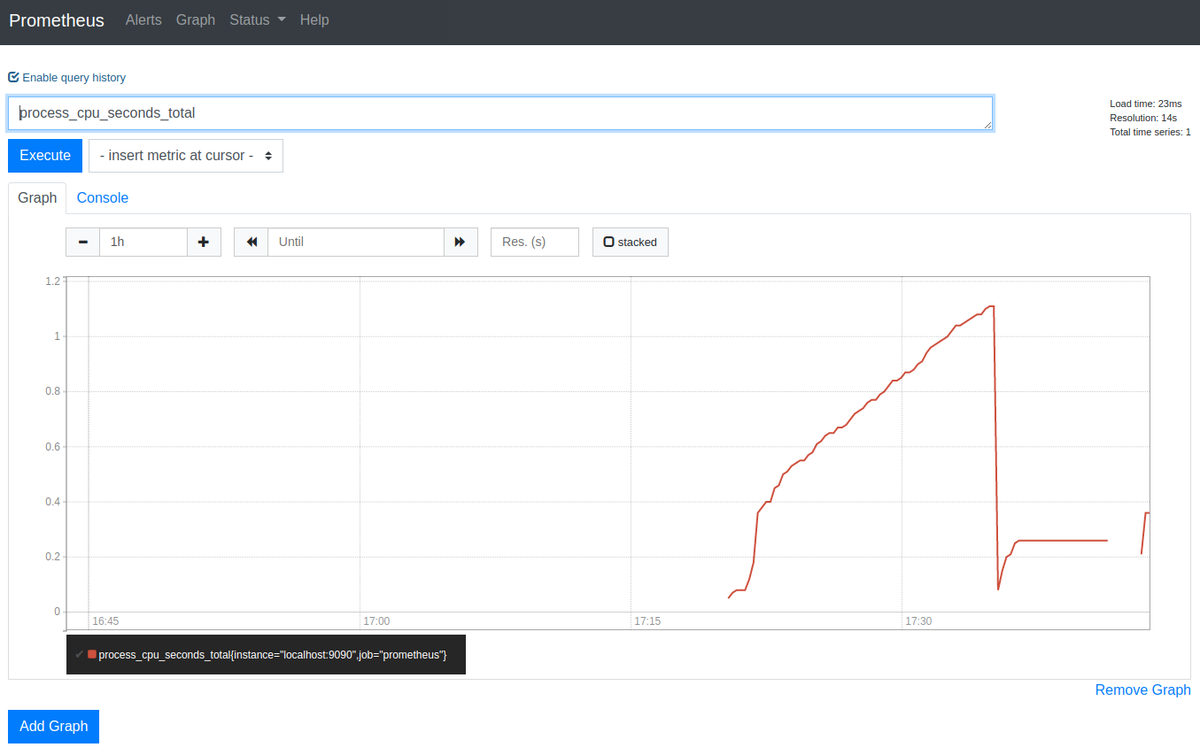This screenshot has width=1200, height=755.
Task: Click the Prometheus brand link
Action: pos(57,20)
